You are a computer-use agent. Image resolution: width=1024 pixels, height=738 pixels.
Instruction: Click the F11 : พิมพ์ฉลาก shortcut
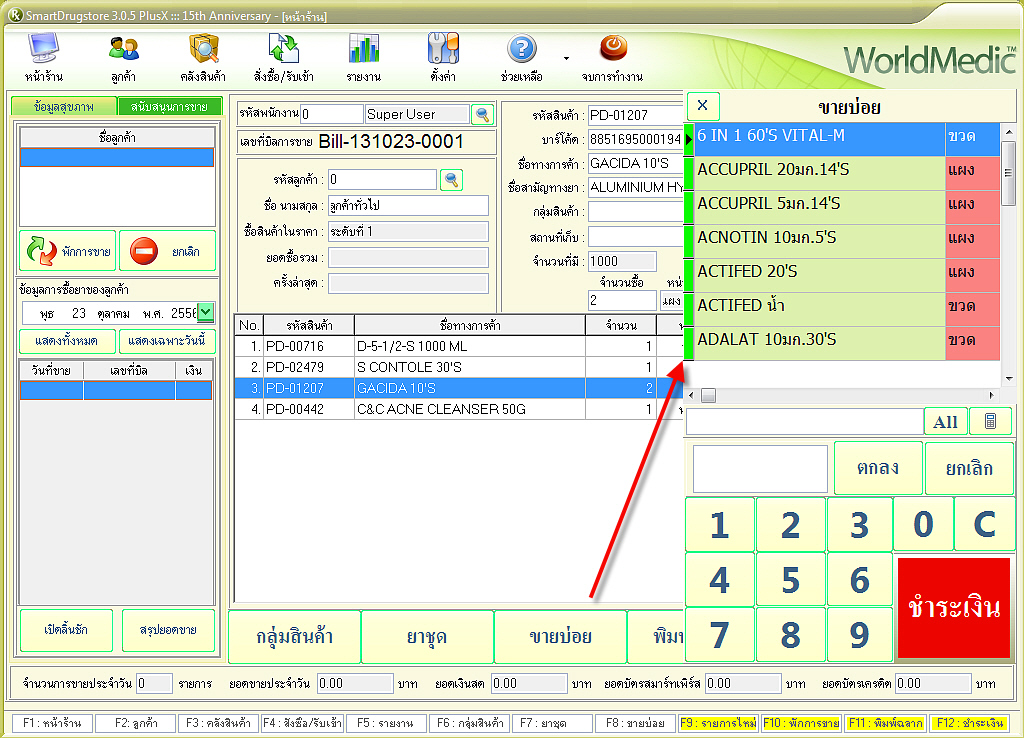[x=885, y=723]
